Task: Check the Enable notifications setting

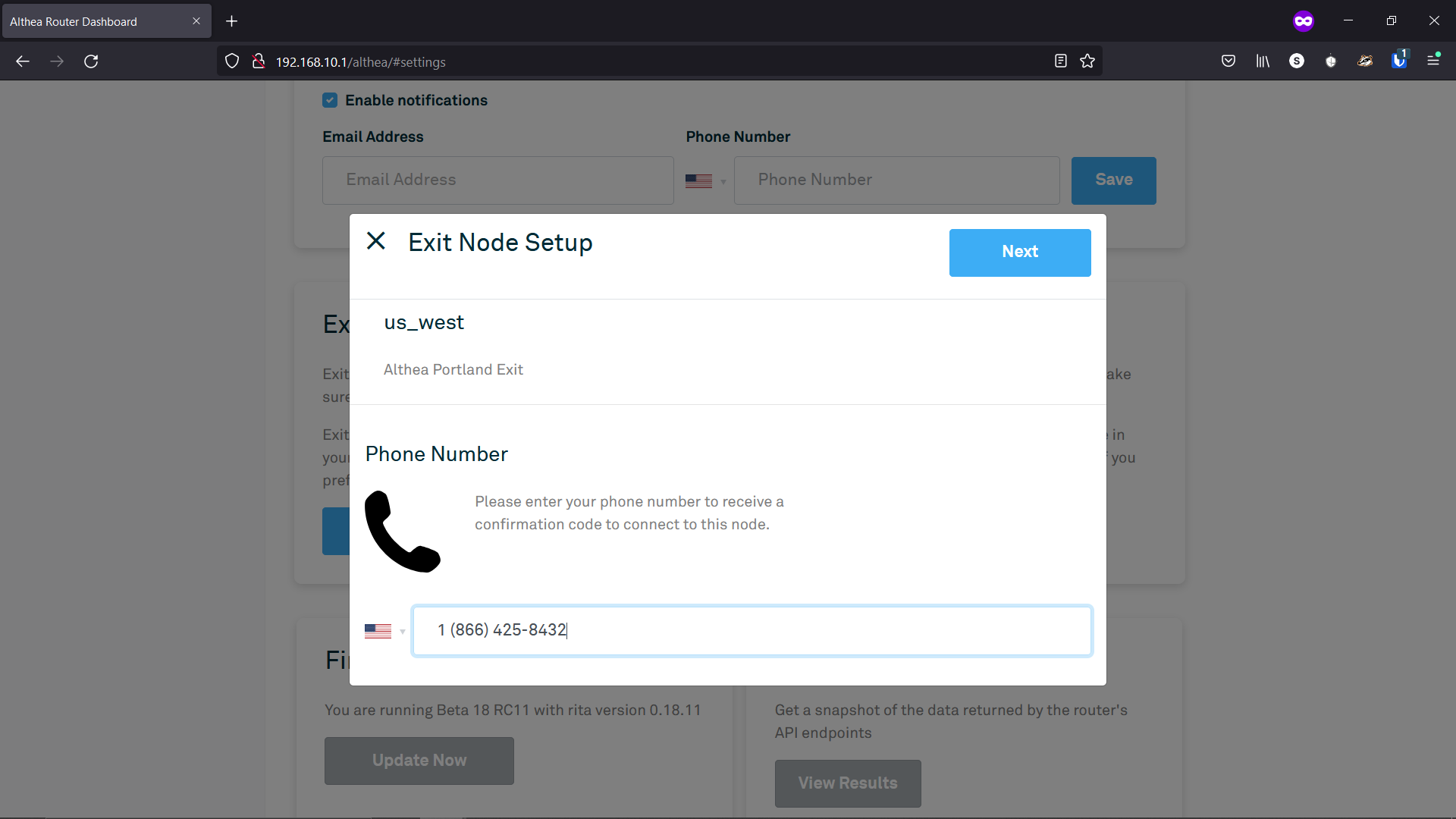Action: (x=329, y=100)
